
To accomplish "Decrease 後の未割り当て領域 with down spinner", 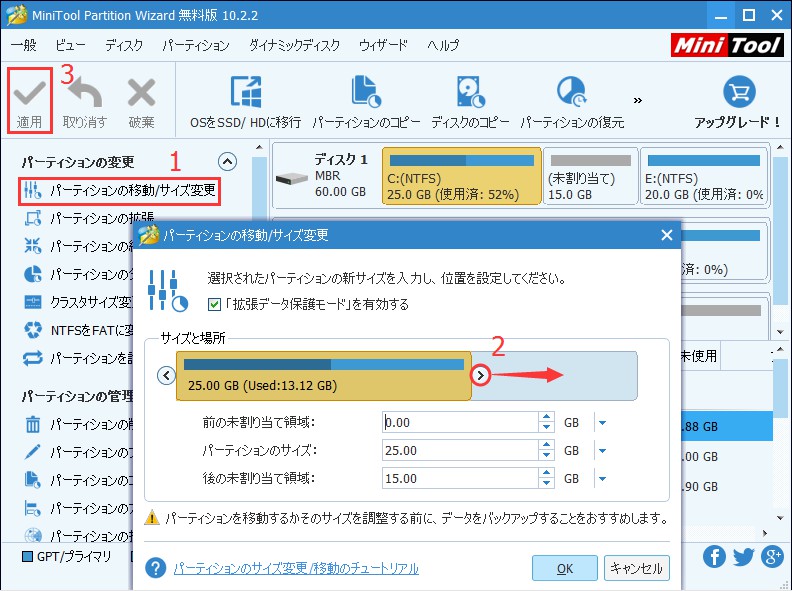I will tap(546, 483).
